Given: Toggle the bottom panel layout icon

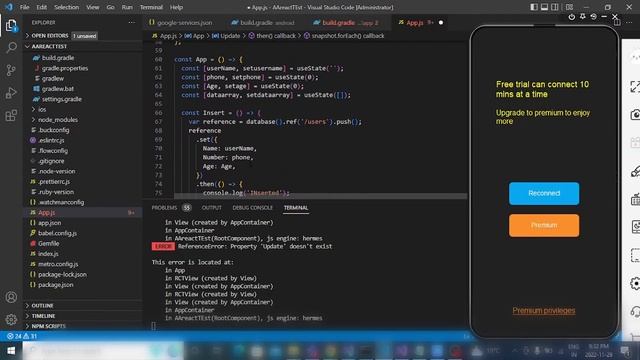Looking at the screenshot, I should coord(544,7).
